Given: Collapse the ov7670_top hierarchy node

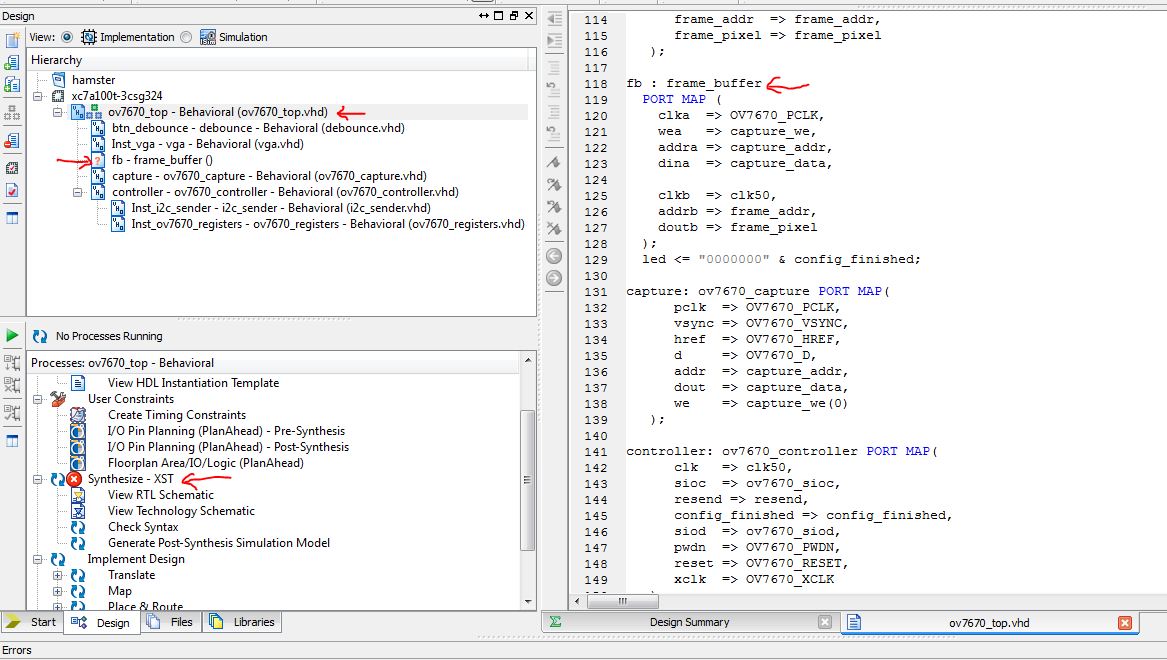Looking at the screenshot, I should (58, 112).
